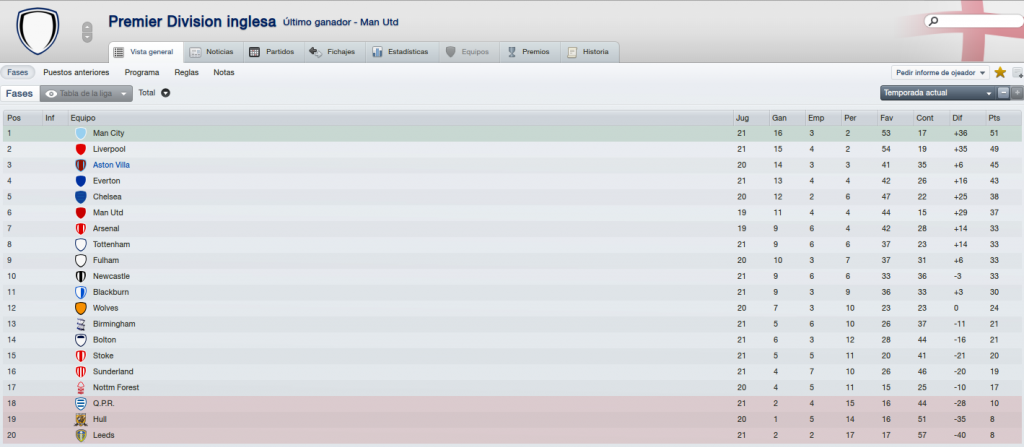Screen dimensions: 1024x447
Task: Open the Aston Villa team link
Action: click(x=106, y=165)
